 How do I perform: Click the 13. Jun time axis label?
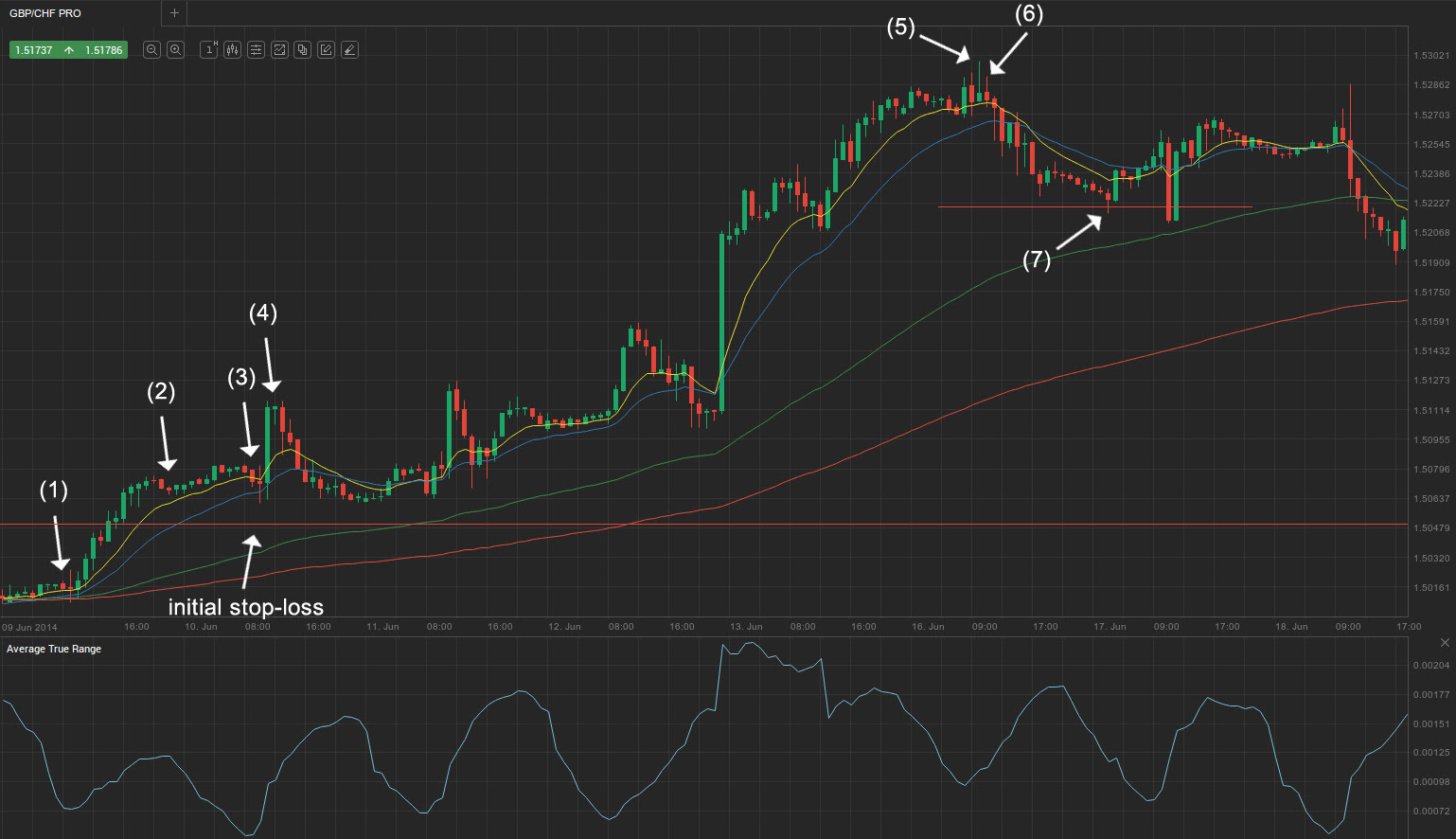[x=746, y=627]
